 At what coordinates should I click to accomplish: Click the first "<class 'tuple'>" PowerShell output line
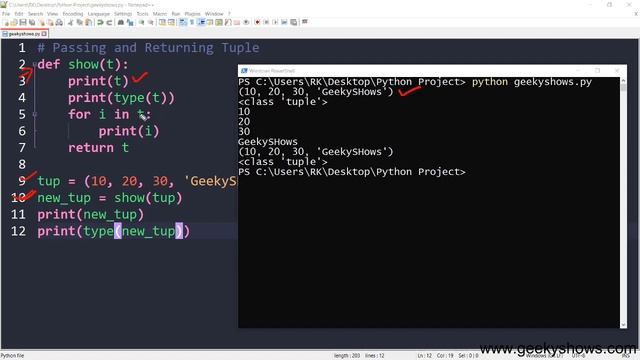(x=283, y=102)
